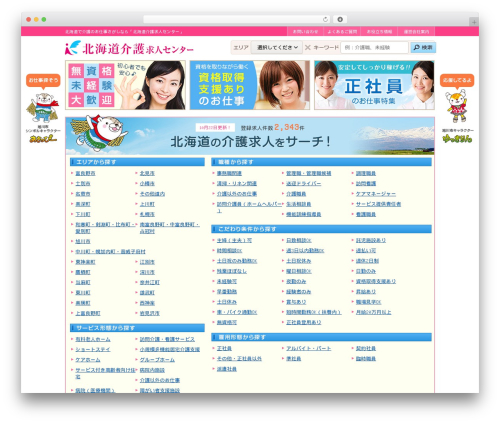The image size is (500, 423).
Task: Filter by 残業ほぼなし condition
Action: tap(232, 271)
